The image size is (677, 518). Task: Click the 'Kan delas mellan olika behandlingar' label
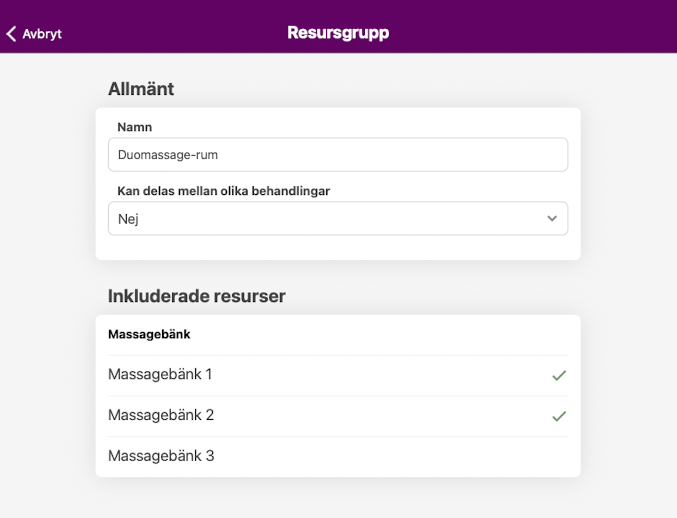click(x=223, y=191)
